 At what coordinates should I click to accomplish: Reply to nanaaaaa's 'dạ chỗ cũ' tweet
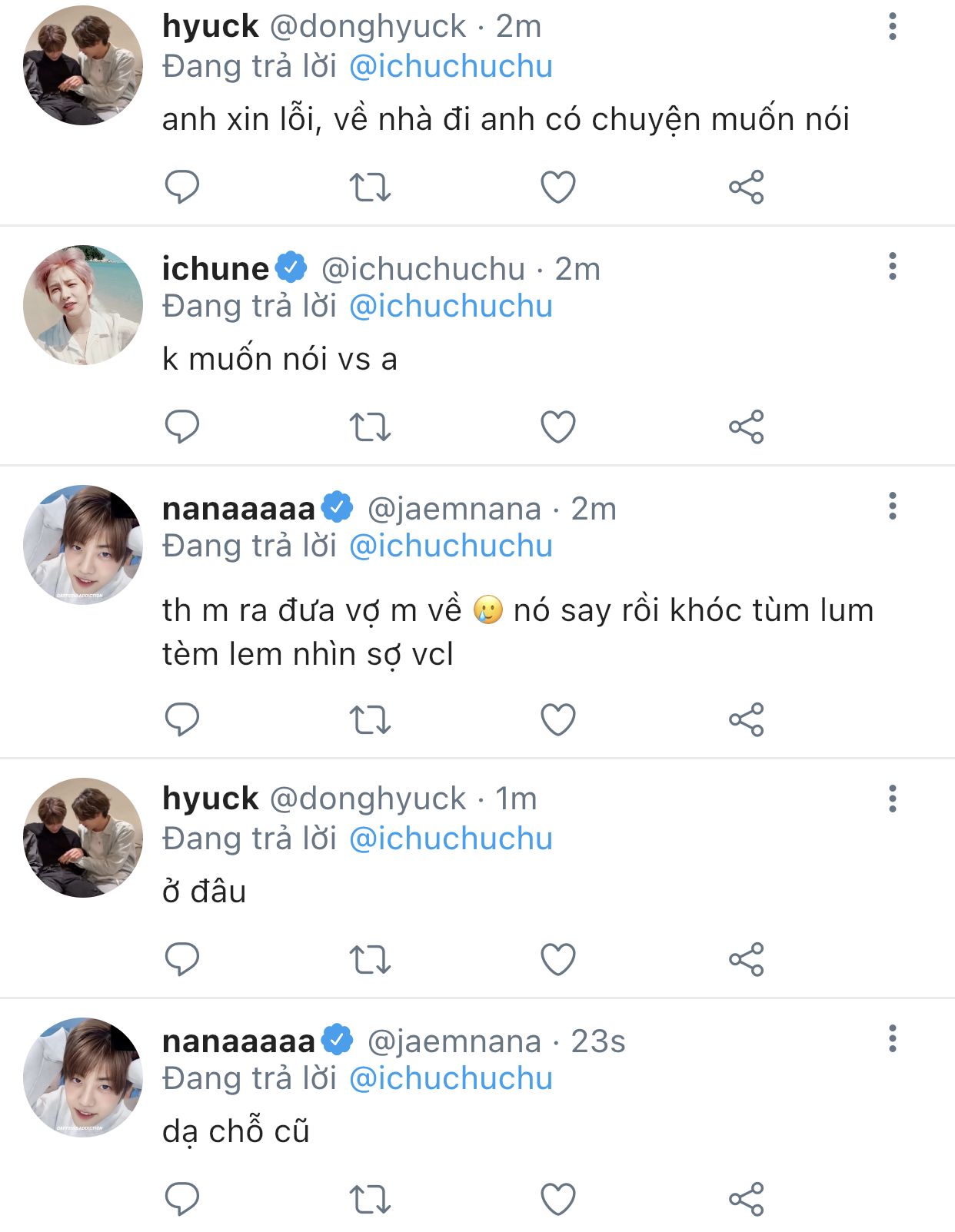coord(182,1200)
